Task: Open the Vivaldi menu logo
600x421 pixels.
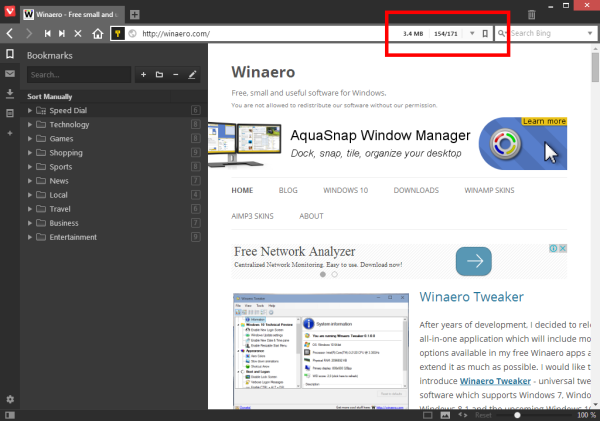Action: [10, 11]
